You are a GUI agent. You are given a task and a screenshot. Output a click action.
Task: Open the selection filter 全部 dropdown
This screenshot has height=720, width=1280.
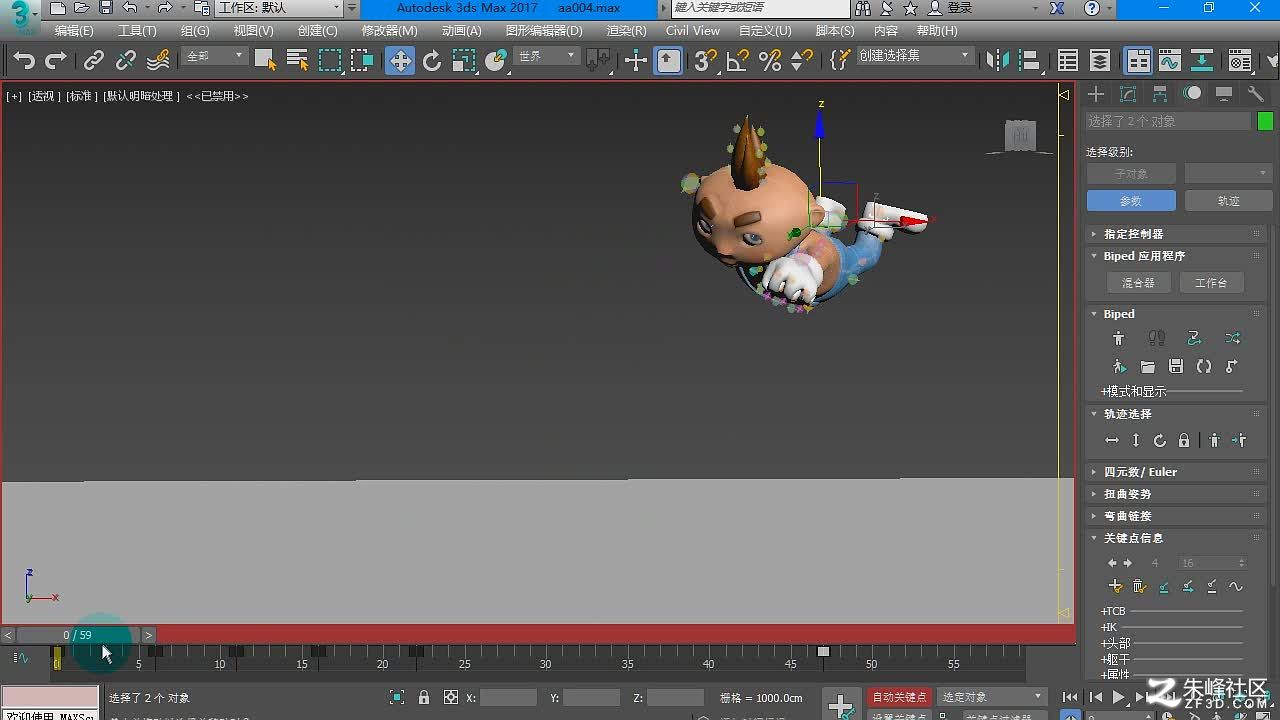(215, 56)
